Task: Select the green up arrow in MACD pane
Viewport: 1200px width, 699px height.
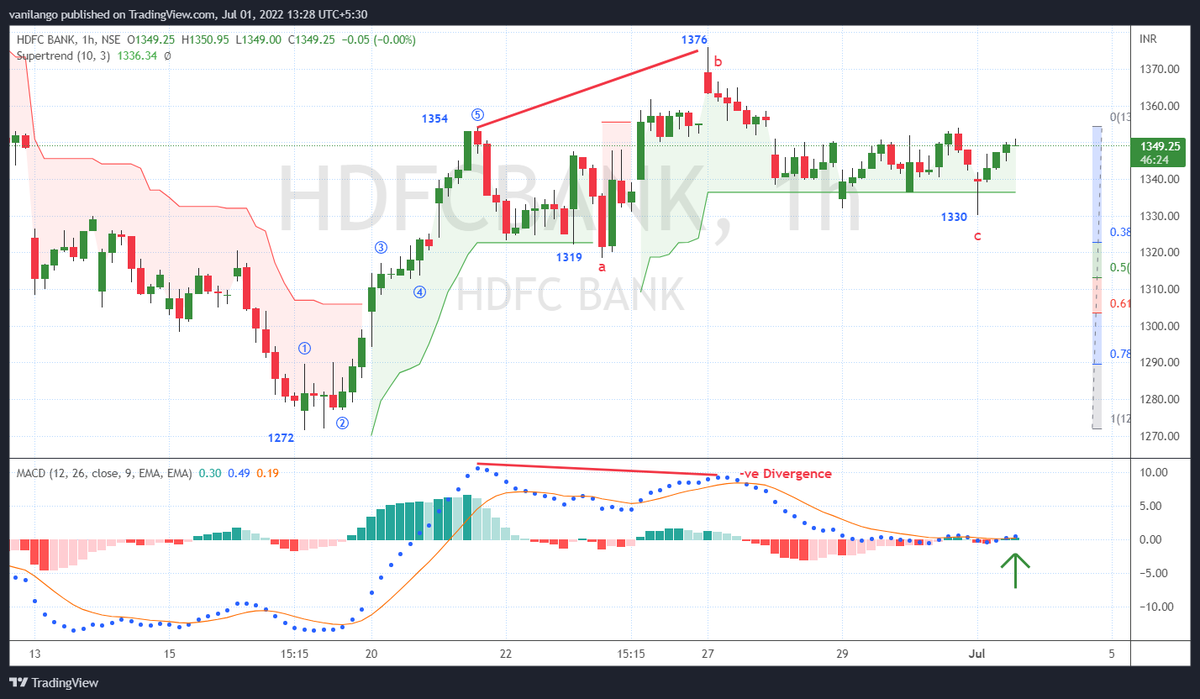Action: tap(1015, 570)
